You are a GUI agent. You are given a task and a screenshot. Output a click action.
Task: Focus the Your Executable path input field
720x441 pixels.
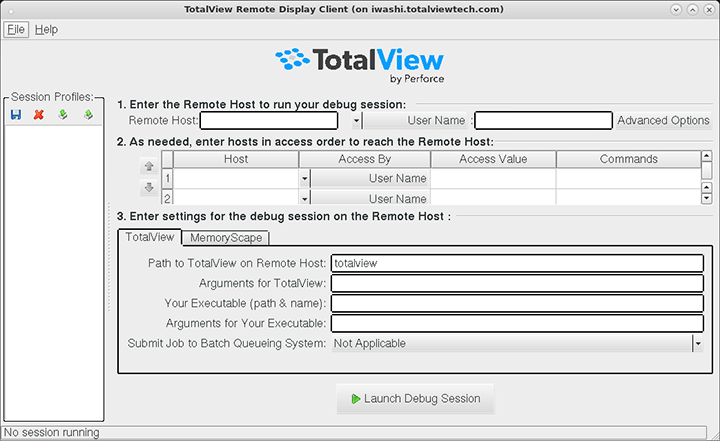pyautogui.click(x=517, y=303)
